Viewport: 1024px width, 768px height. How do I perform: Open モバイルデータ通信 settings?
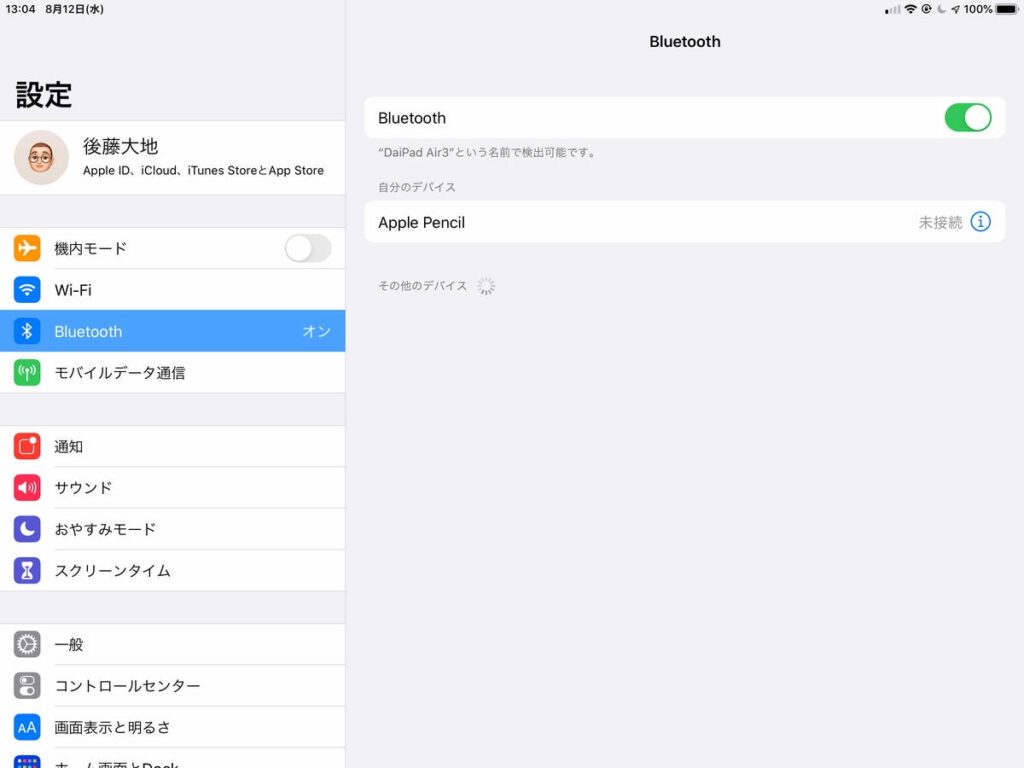pyautogui.click(x=172, y=372)
